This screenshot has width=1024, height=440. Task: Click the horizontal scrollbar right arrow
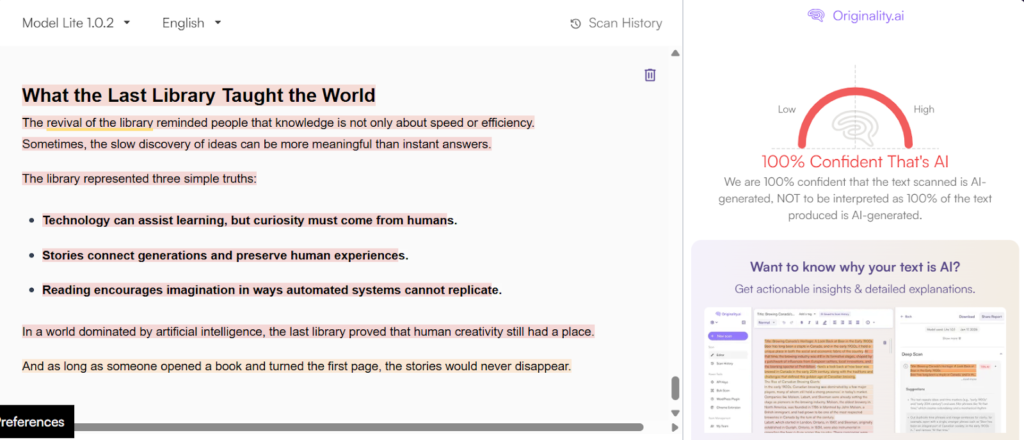(x=675, y=427)
